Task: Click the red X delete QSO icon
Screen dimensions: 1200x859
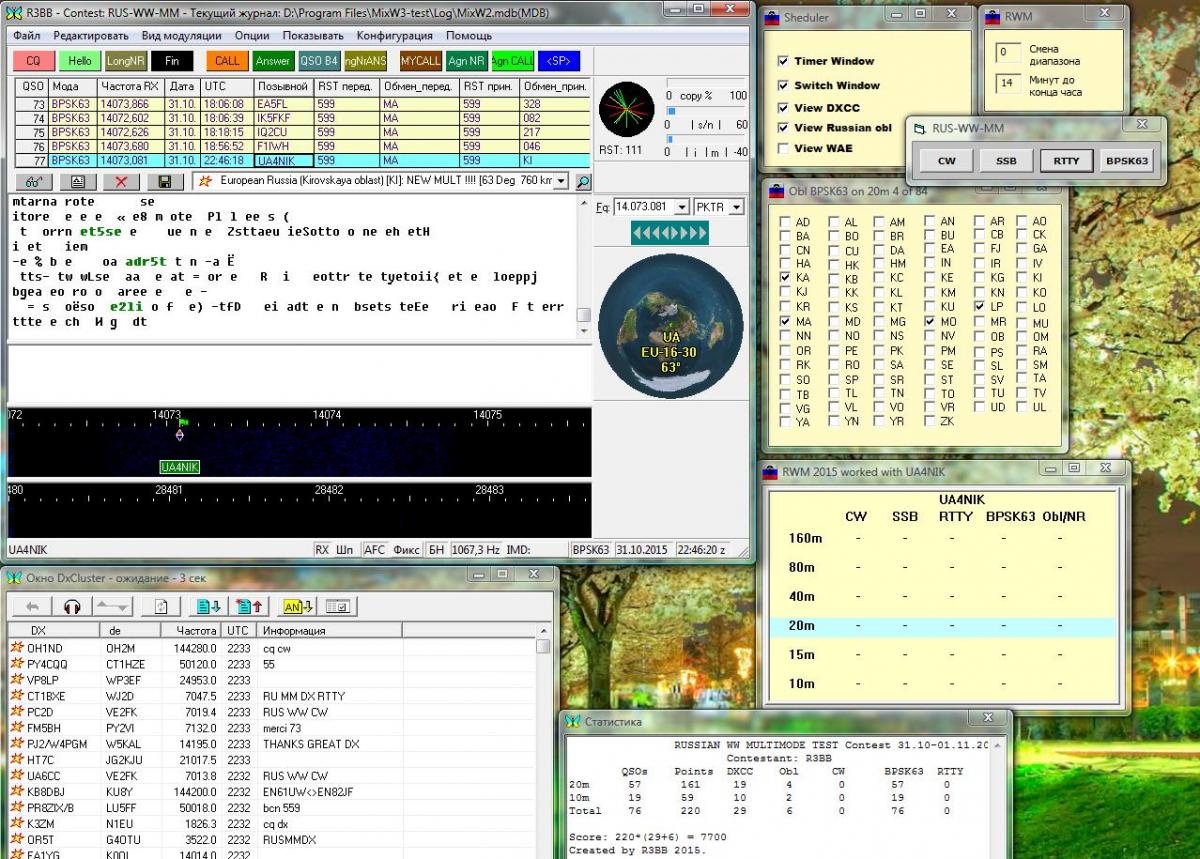Action: (121, 182)
